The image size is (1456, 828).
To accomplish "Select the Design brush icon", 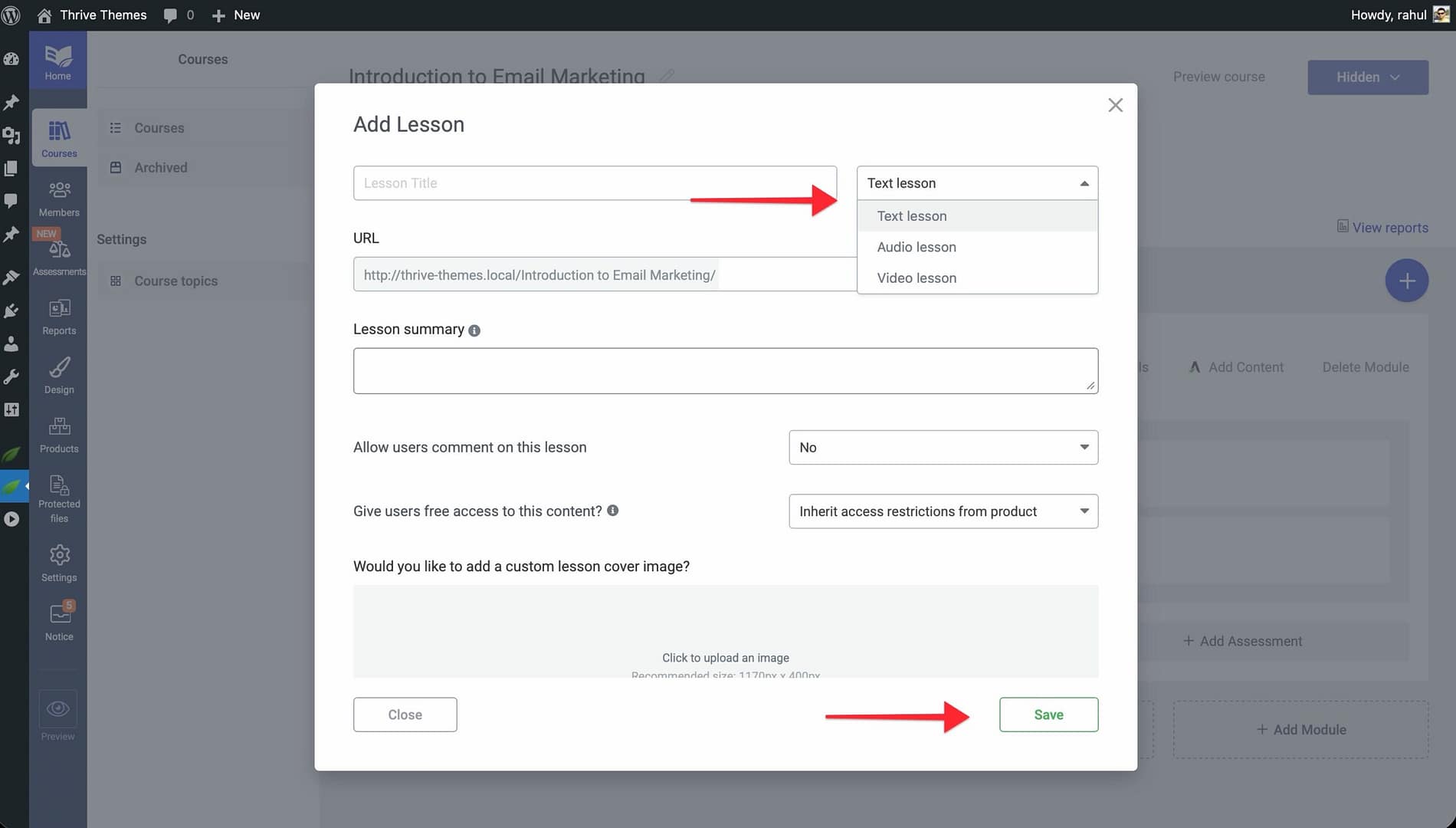I will [x=59, y=368].
